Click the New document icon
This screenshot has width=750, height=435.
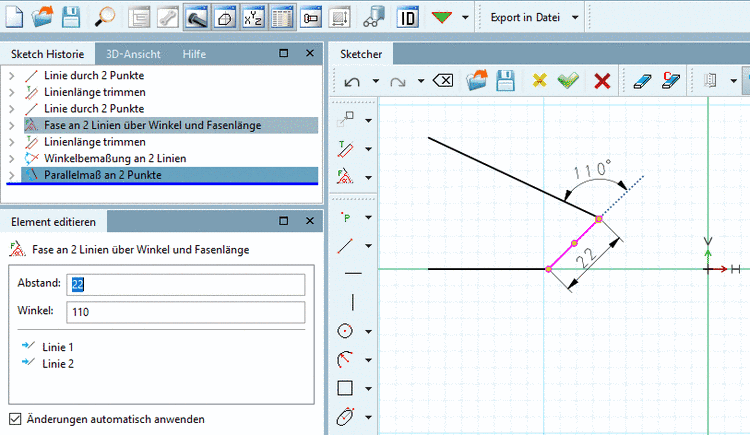point(14,17)
